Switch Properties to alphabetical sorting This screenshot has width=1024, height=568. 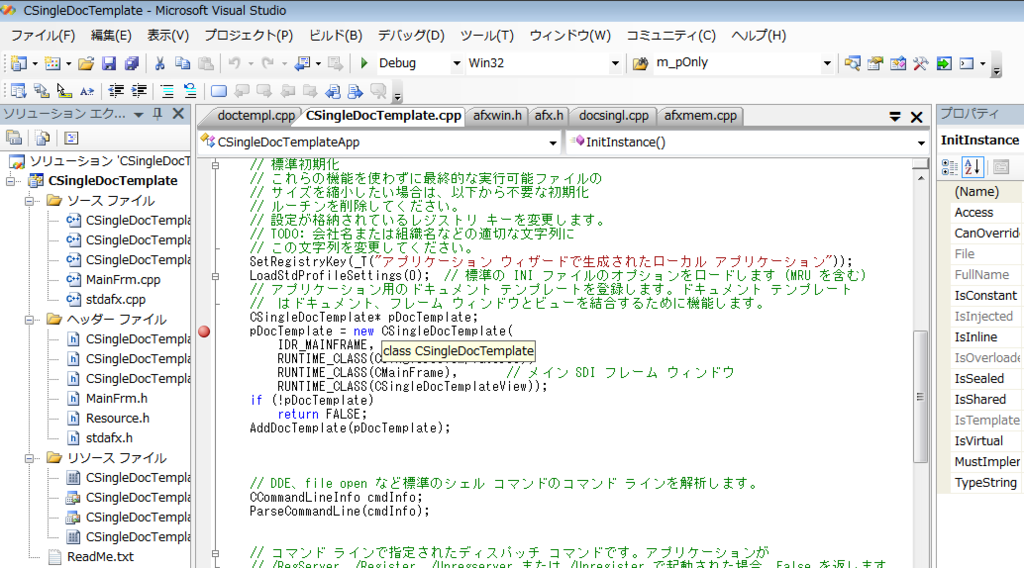pyautogui.click(x=972, y=167)
